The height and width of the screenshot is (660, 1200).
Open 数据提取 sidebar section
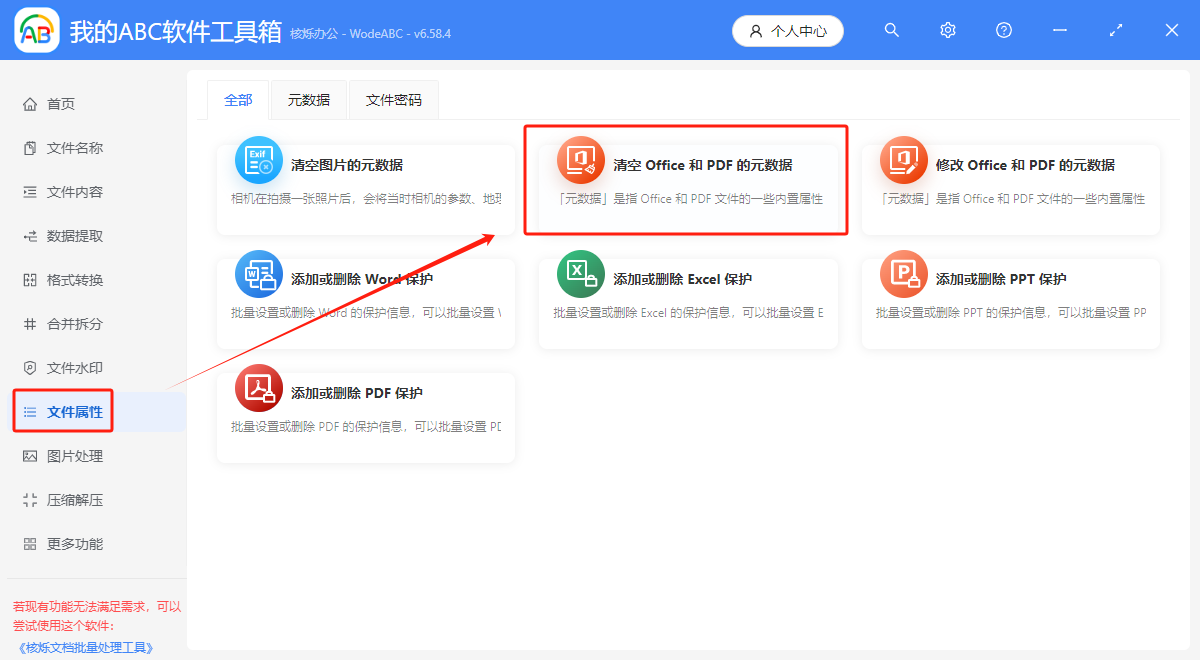[75, 236]
